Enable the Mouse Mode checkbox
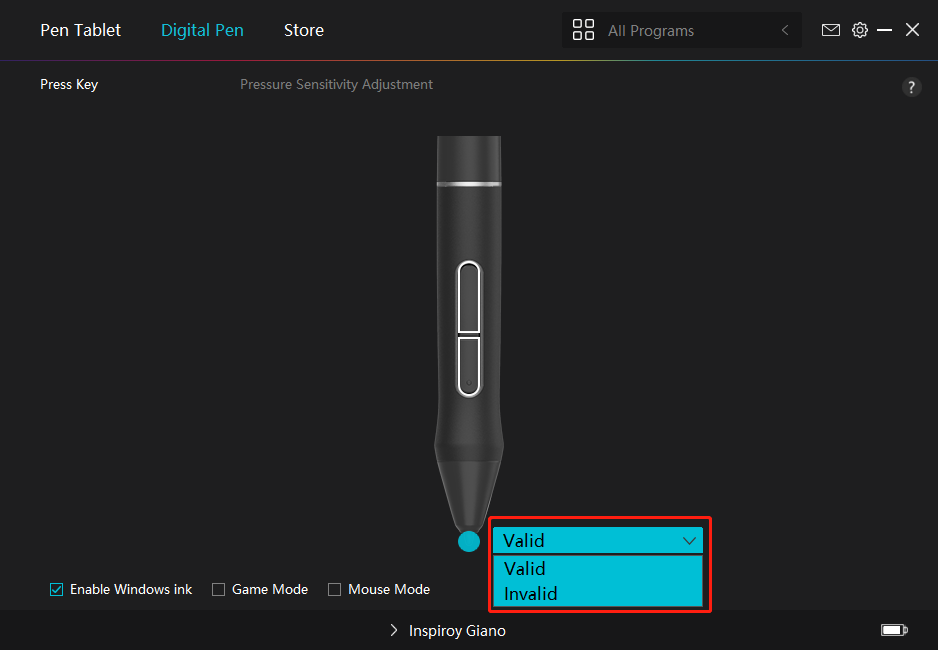This screenshot has height=650, width=938. (x=335, y=590)
